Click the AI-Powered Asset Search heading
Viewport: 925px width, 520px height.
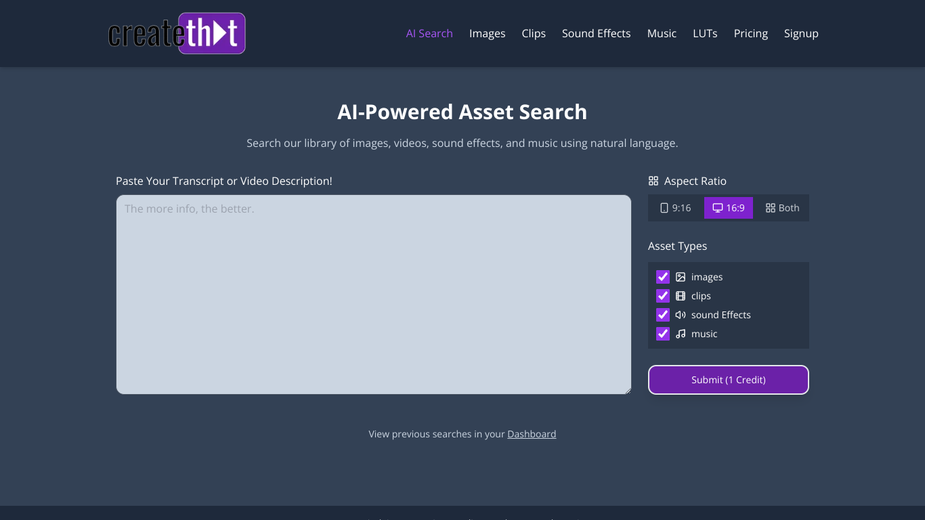tap(462, 112)
